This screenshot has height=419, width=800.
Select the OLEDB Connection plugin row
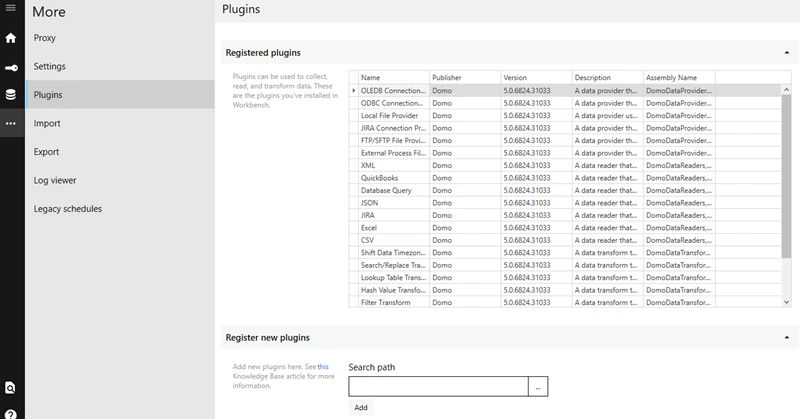coord(565,90)
